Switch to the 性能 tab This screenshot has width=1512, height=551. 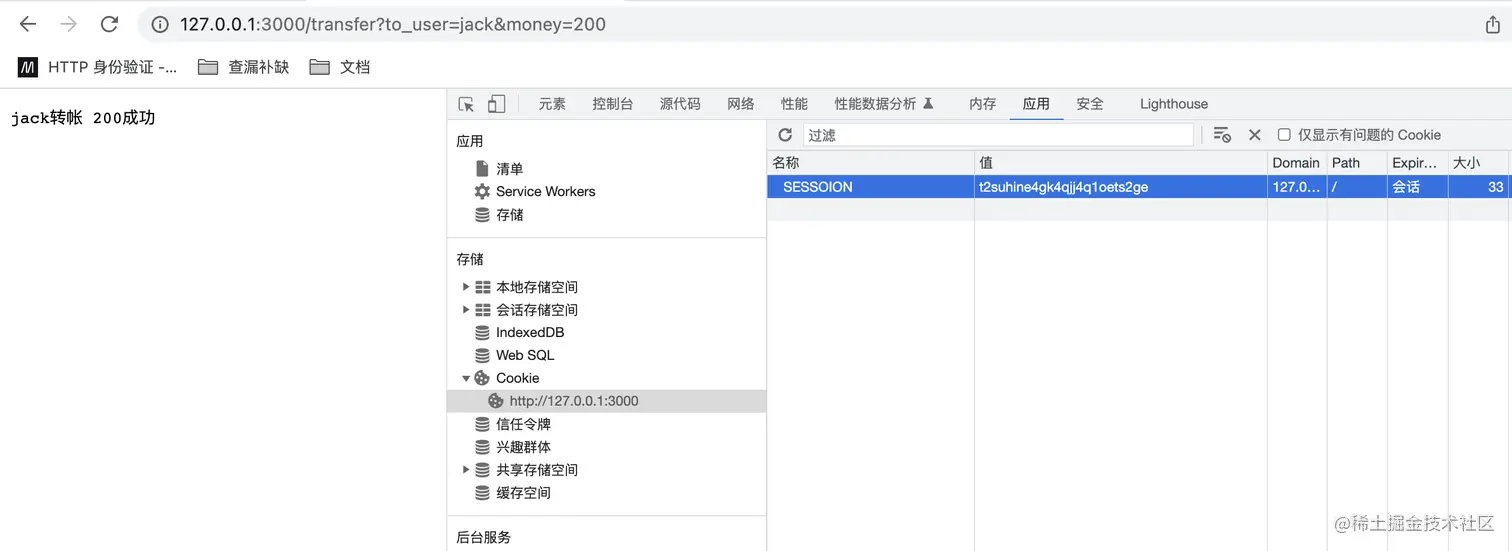pyautogui.click(x=795, y=104)
